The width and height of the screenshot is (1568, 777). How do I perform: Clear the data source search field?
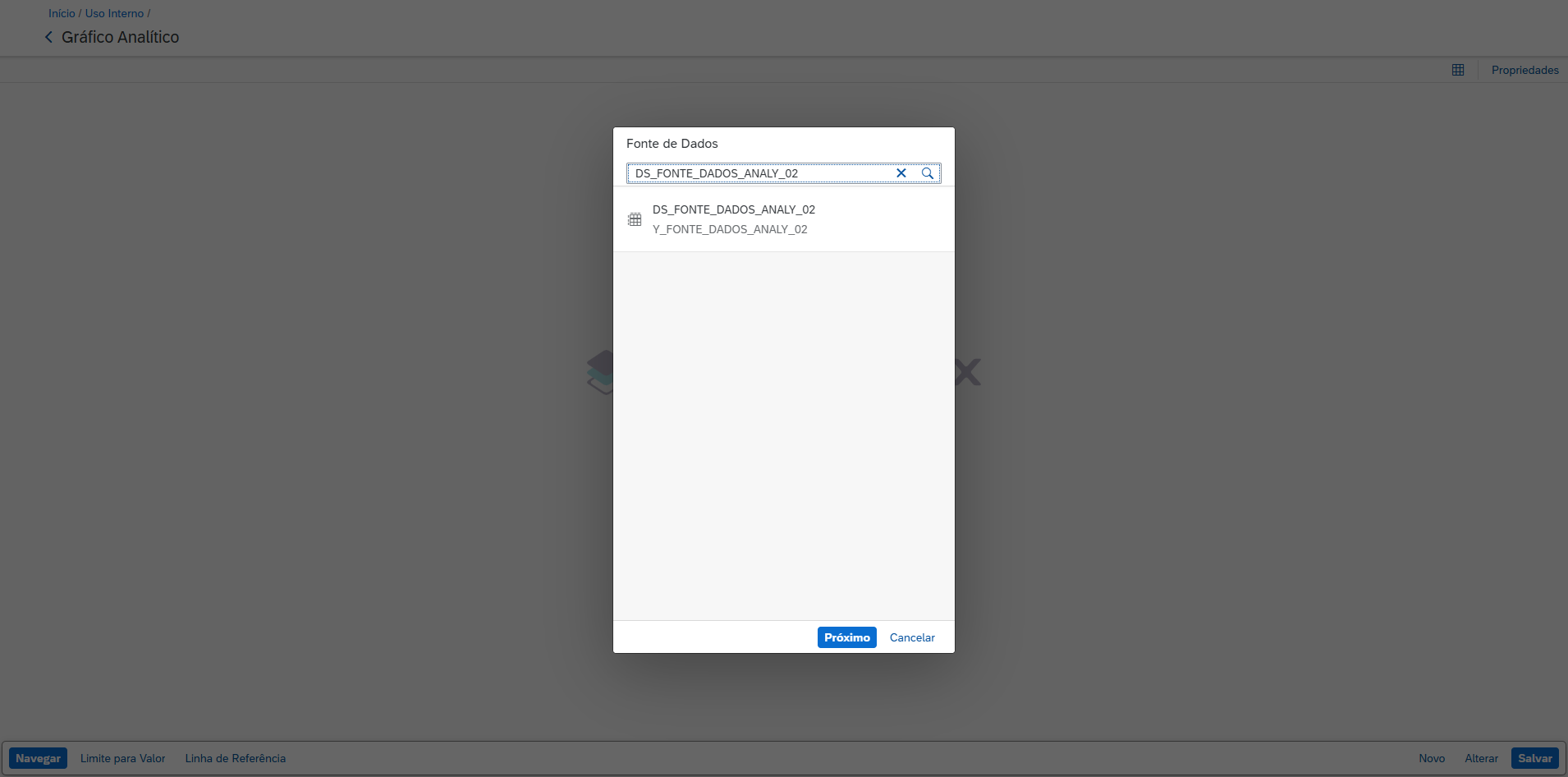pos(901,173)
